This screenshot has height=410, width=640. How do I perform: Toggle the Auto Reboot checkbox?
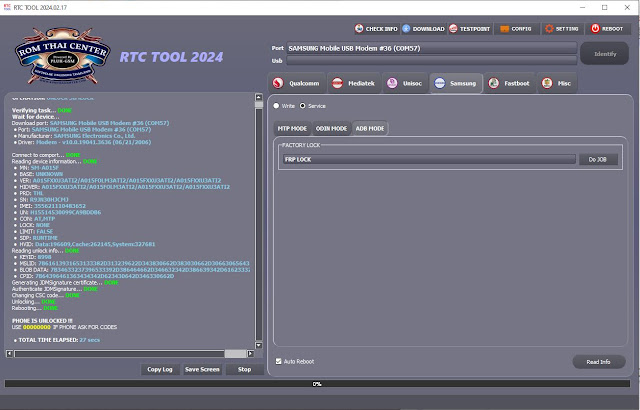278,361
